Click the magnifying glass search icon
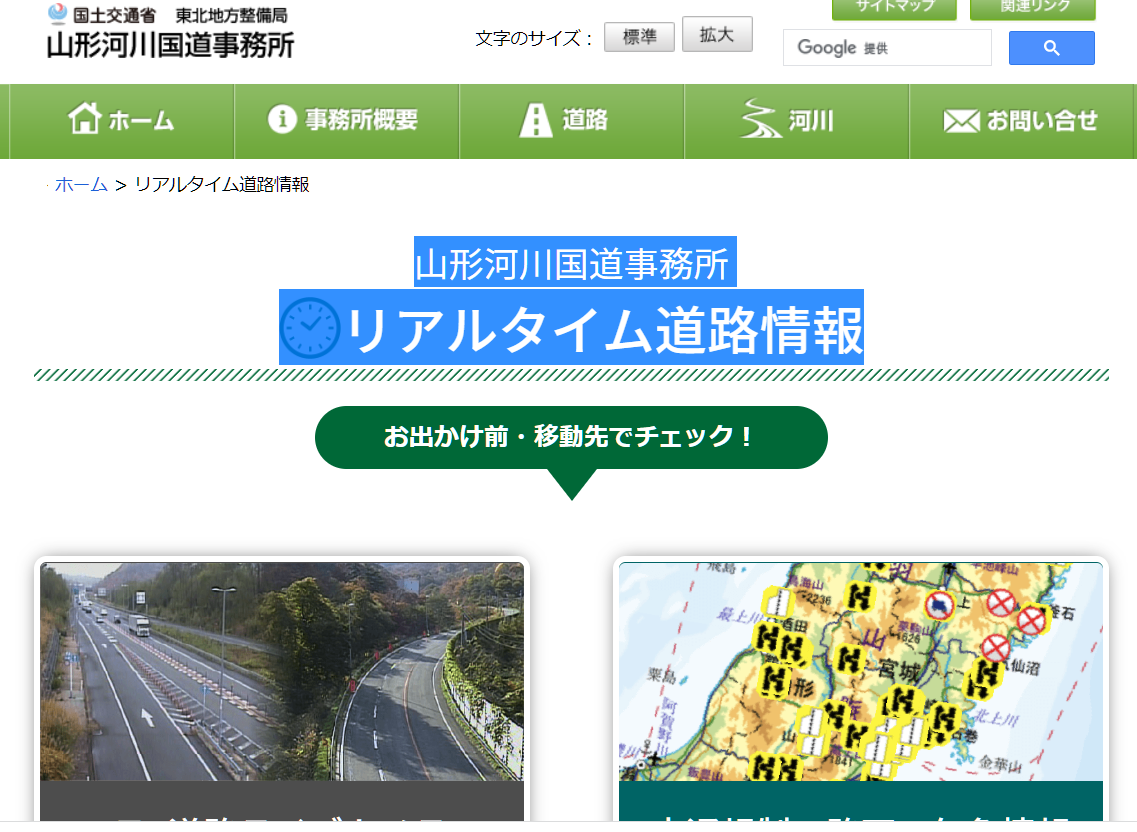The height and width of the screenshot is (832, 1137). tap(1051, 47)
